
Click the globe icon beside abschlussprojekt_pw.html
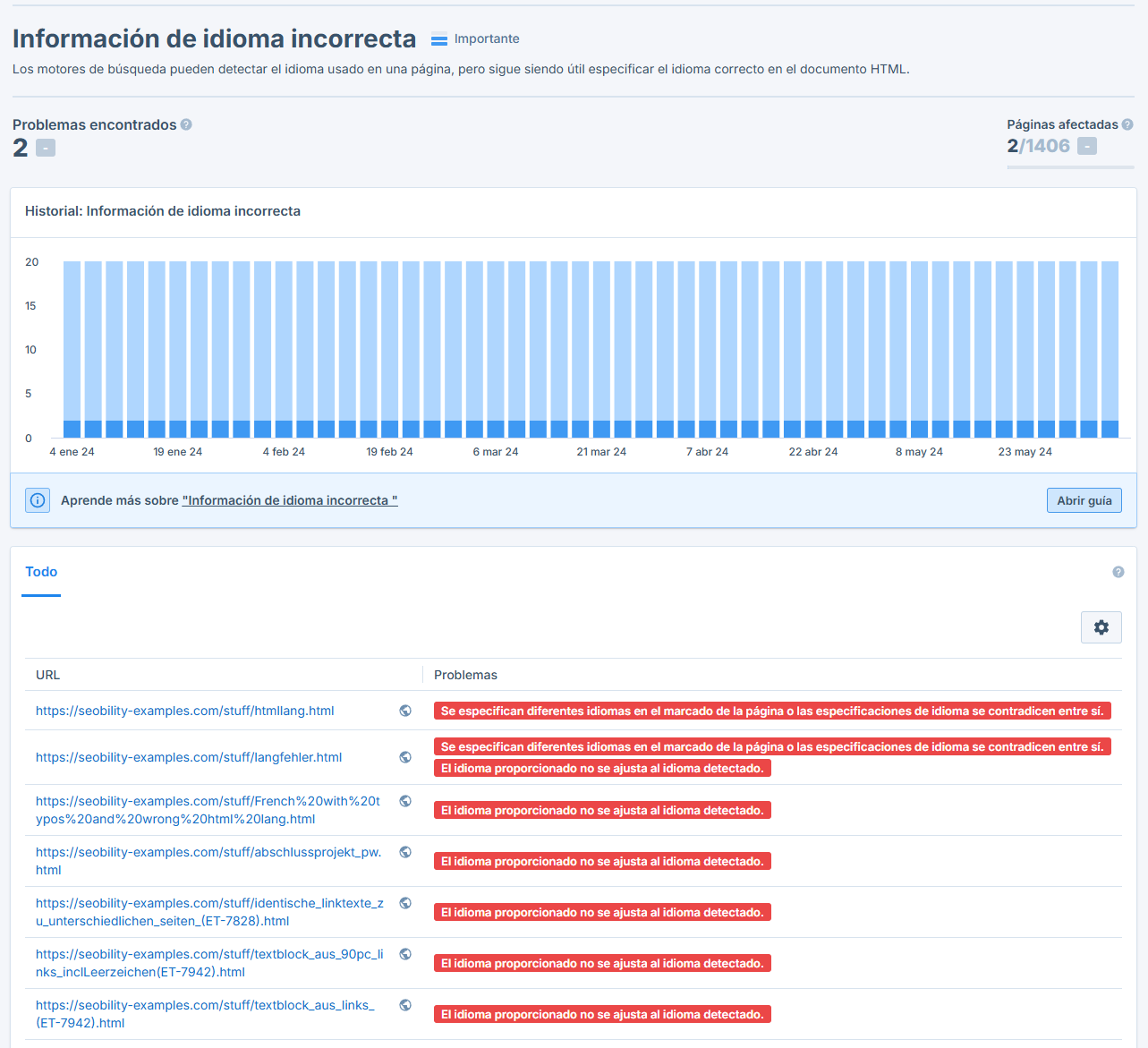(405, 852)
